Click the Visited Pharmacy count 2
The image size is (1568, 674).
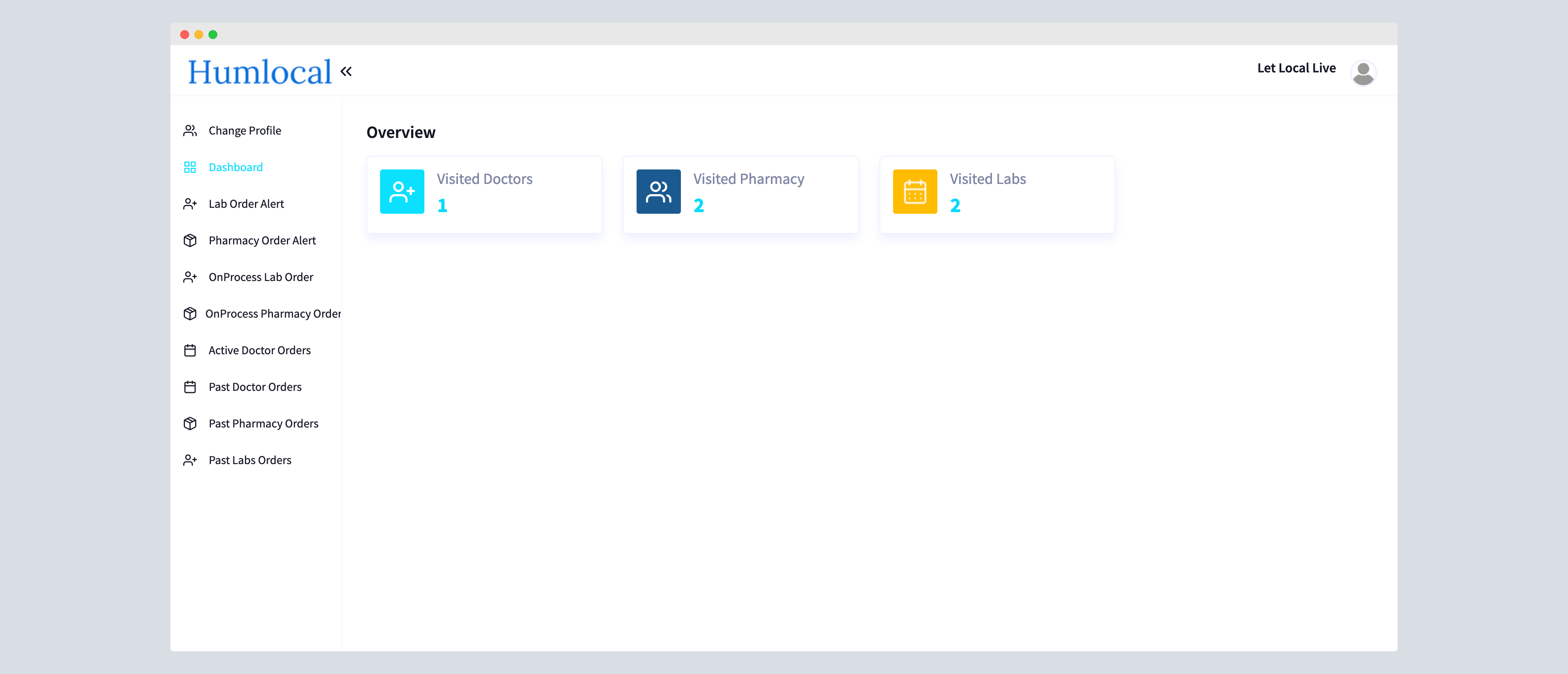point(699,206)
